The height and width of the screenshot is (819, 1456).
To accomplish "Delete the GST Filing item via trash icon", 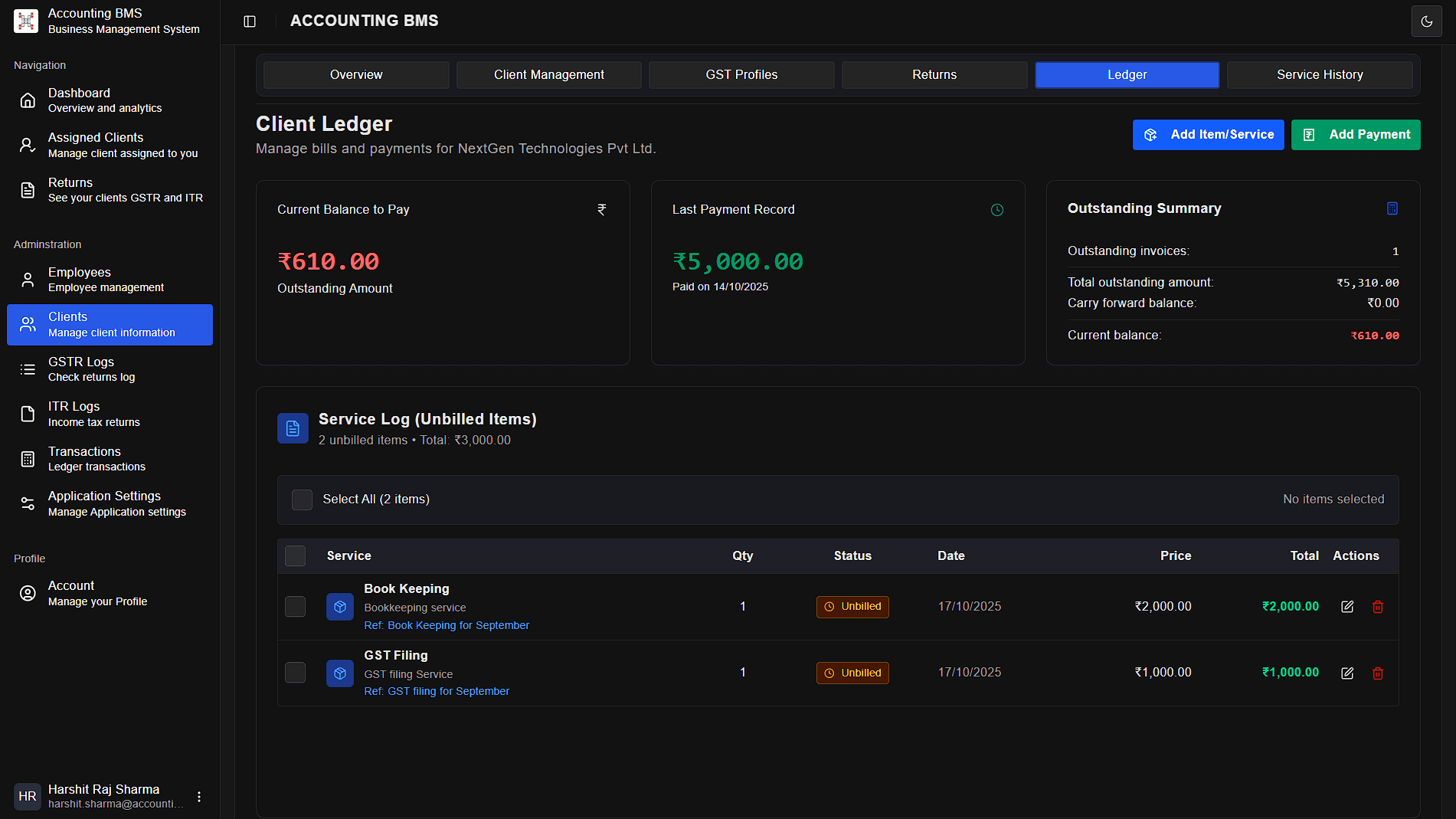I will click(1378, 673).
